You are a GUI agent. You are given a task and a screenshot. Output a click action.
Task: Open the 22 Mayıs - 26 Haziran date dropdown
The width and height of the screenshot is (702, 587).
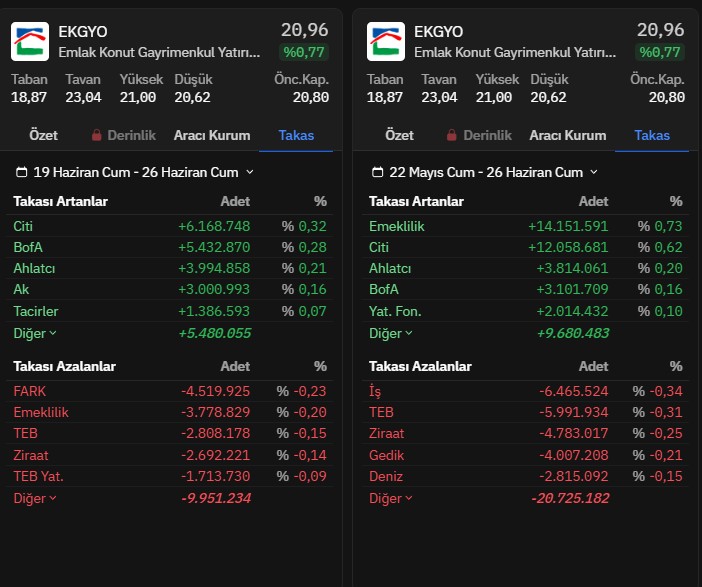pyautogui.click(x=485, y=172)
